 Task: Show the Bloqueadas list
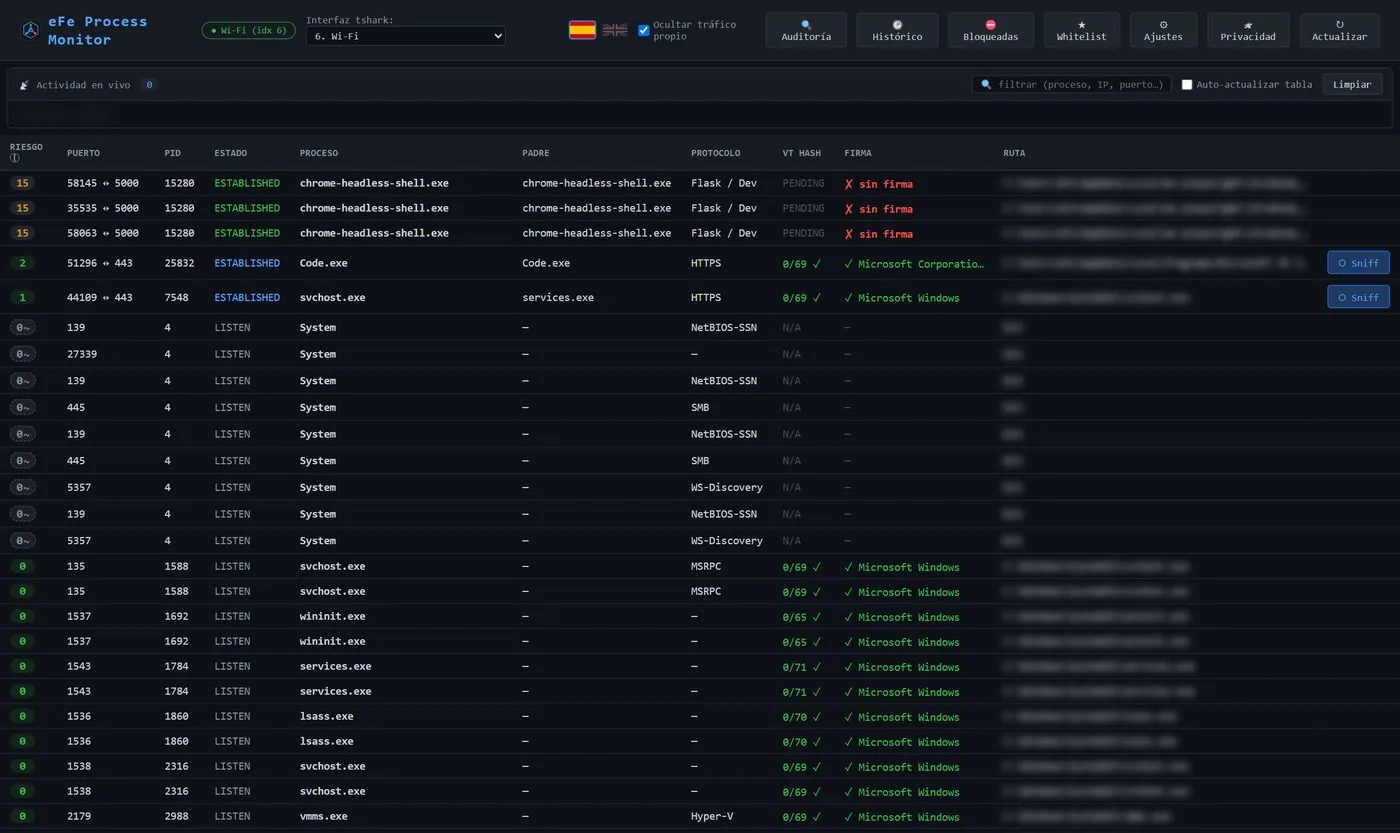pyautogui.click(x=990, y=30)
